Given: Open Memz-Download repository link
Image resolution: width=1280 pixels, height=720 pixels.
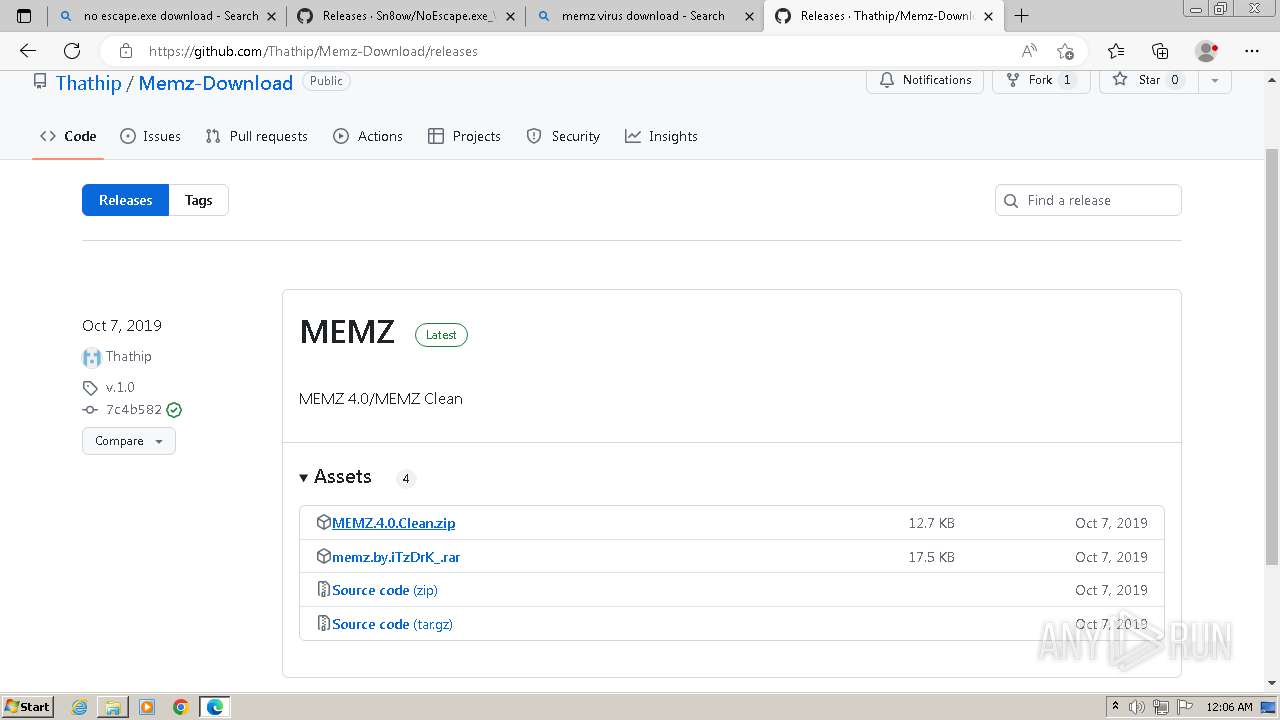Looking at the screenshot, I should (215, 83).
